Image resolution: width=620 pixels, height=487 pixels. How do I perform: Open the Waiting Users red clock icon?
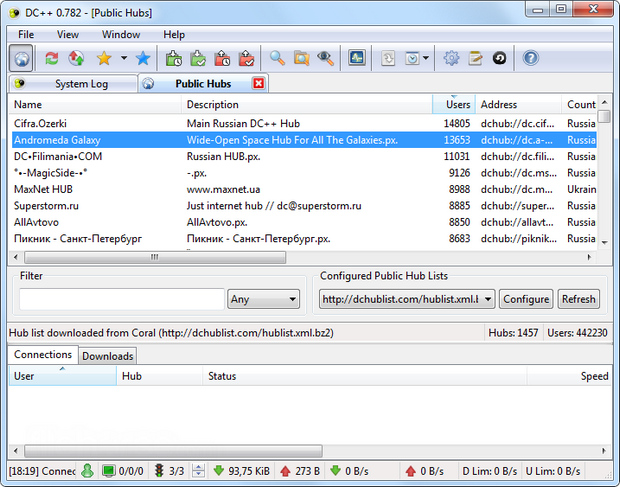coord(222,59)
